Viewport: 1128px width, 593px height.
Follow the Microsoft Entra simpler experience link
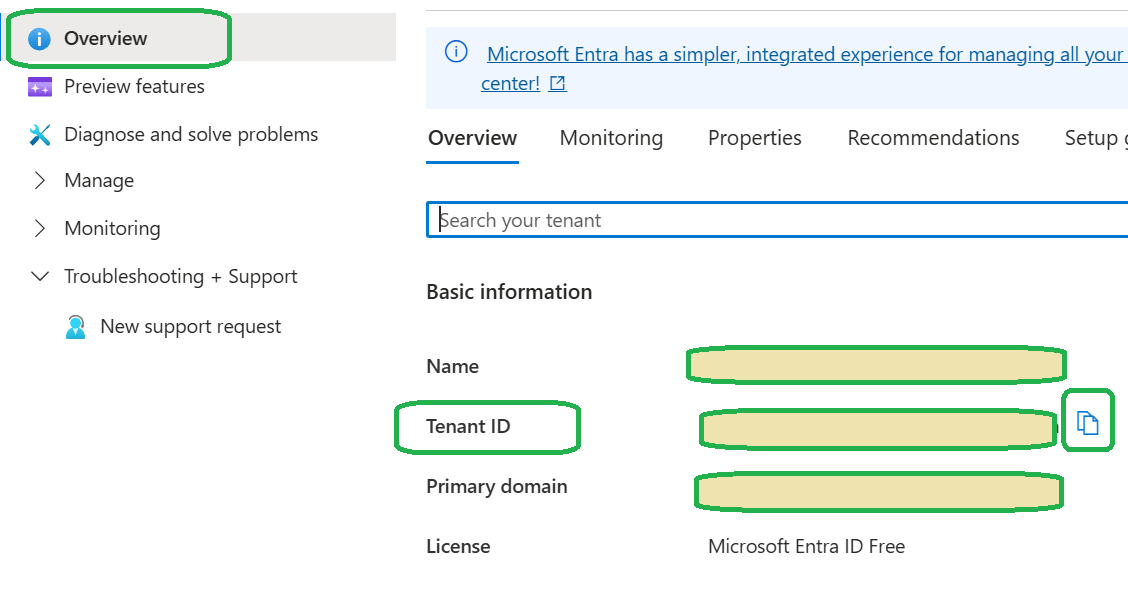point(807,55)
